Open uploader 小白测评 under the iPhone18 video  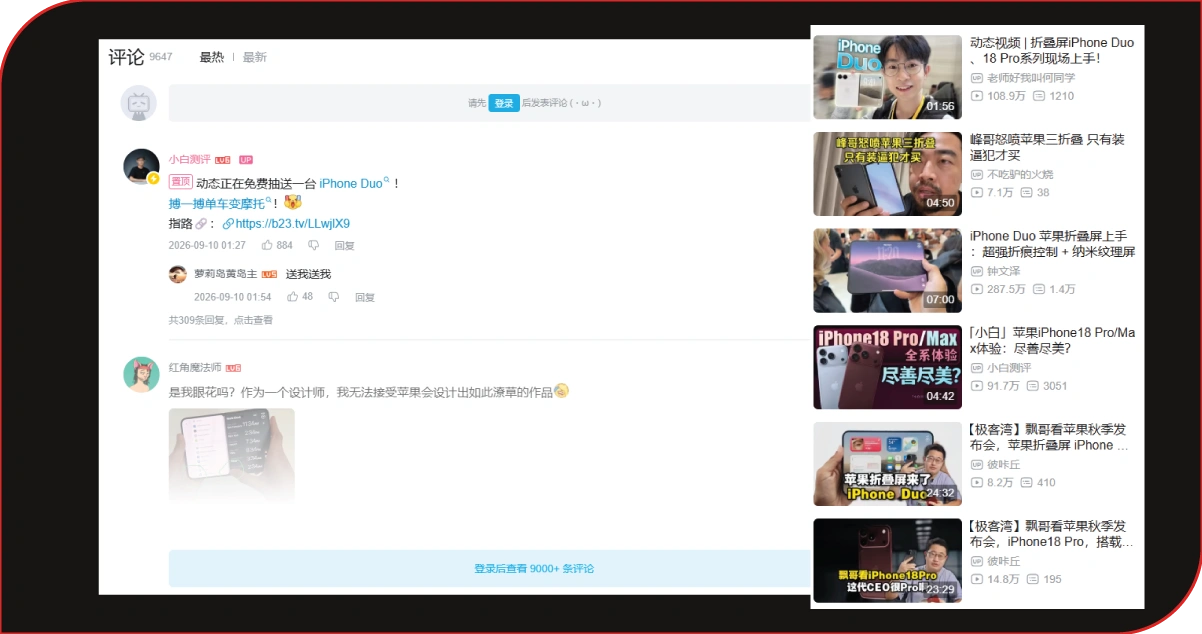click(1009, 368)
